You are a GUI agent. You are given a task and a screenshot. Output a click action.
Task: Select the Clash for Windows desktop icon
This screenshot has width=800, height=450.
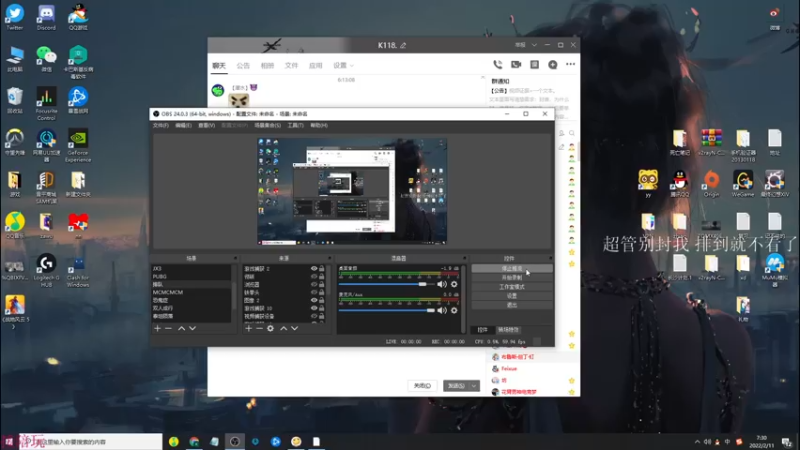78,271
